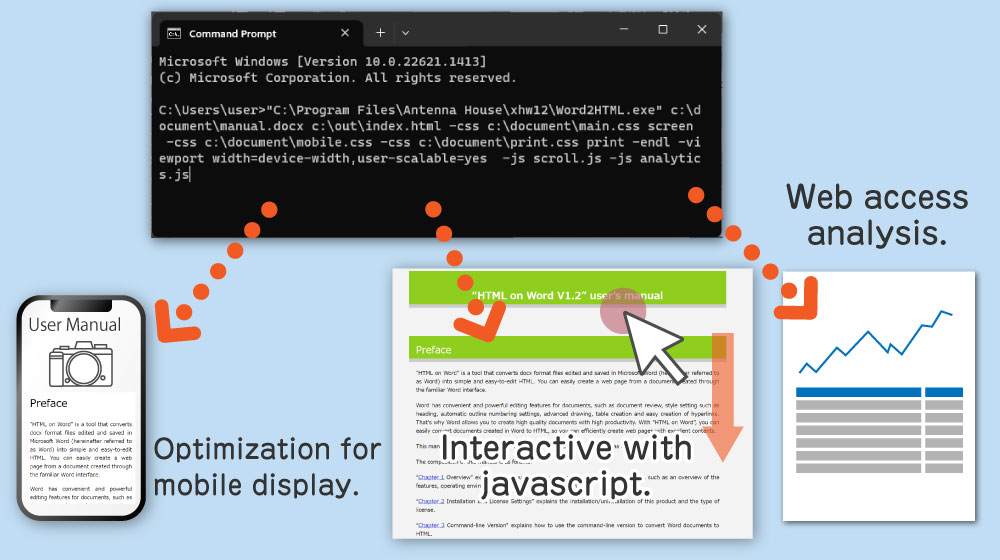This screenshot has height=560, width=1000.
Task: Click the blue line chart in analytics report
Action: (x=875, y=343)
